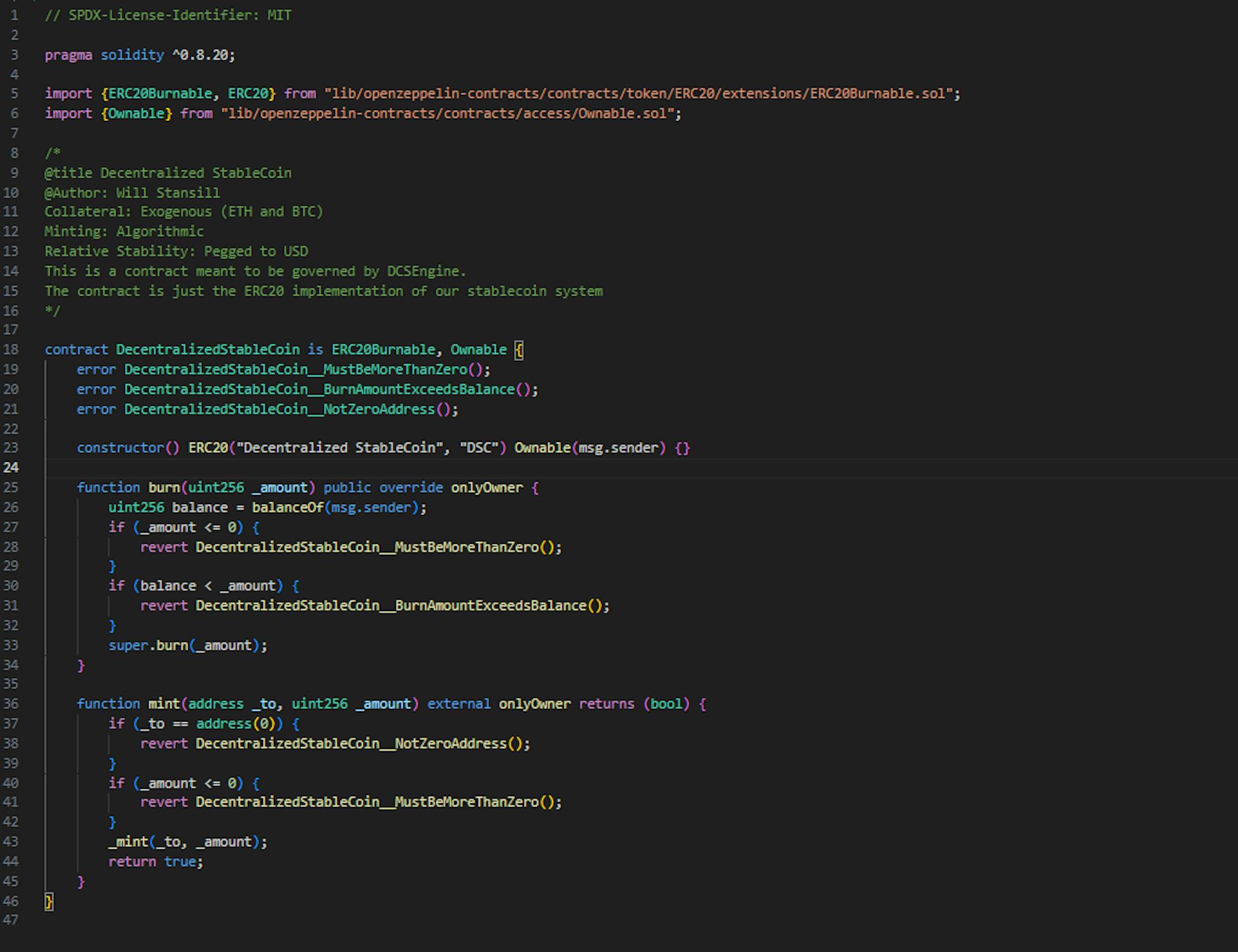
Task: Click line number 18 in the gutter
Action: tap(11, 349)
